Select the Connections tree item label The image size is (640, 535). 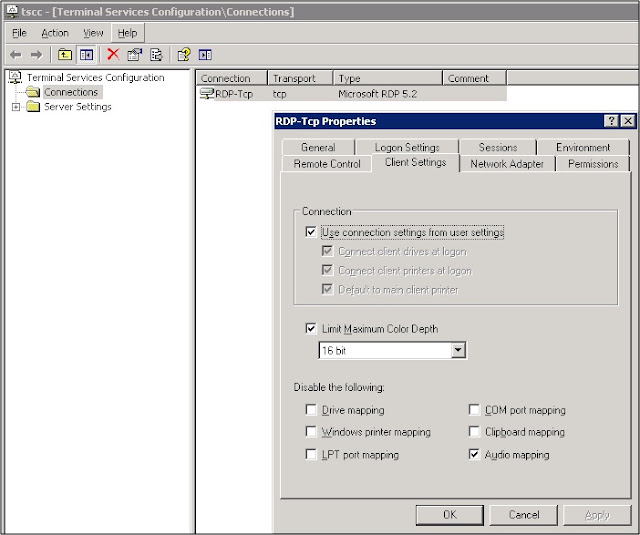click(71, 92)
